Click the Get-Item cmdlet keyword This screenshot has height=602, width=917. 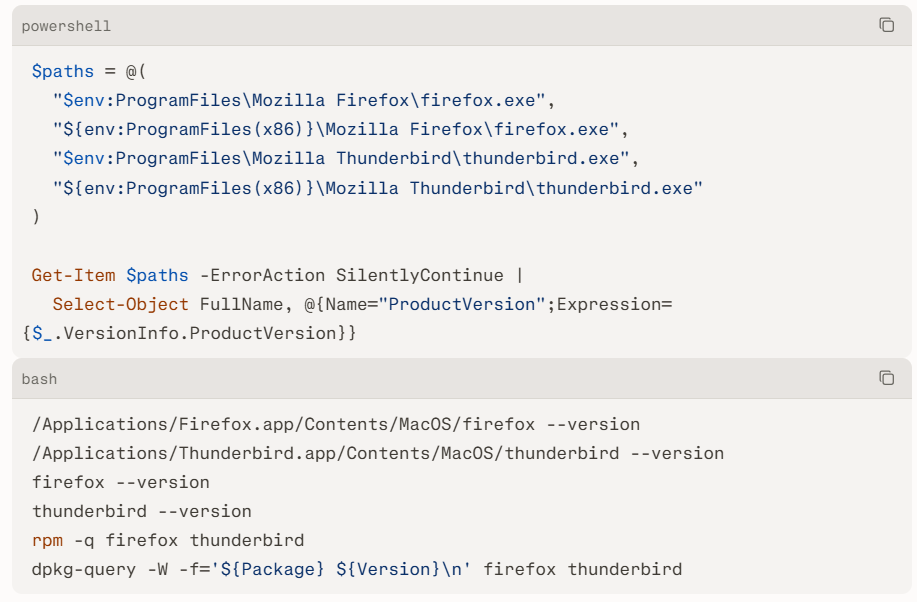[x=73, y=276]
